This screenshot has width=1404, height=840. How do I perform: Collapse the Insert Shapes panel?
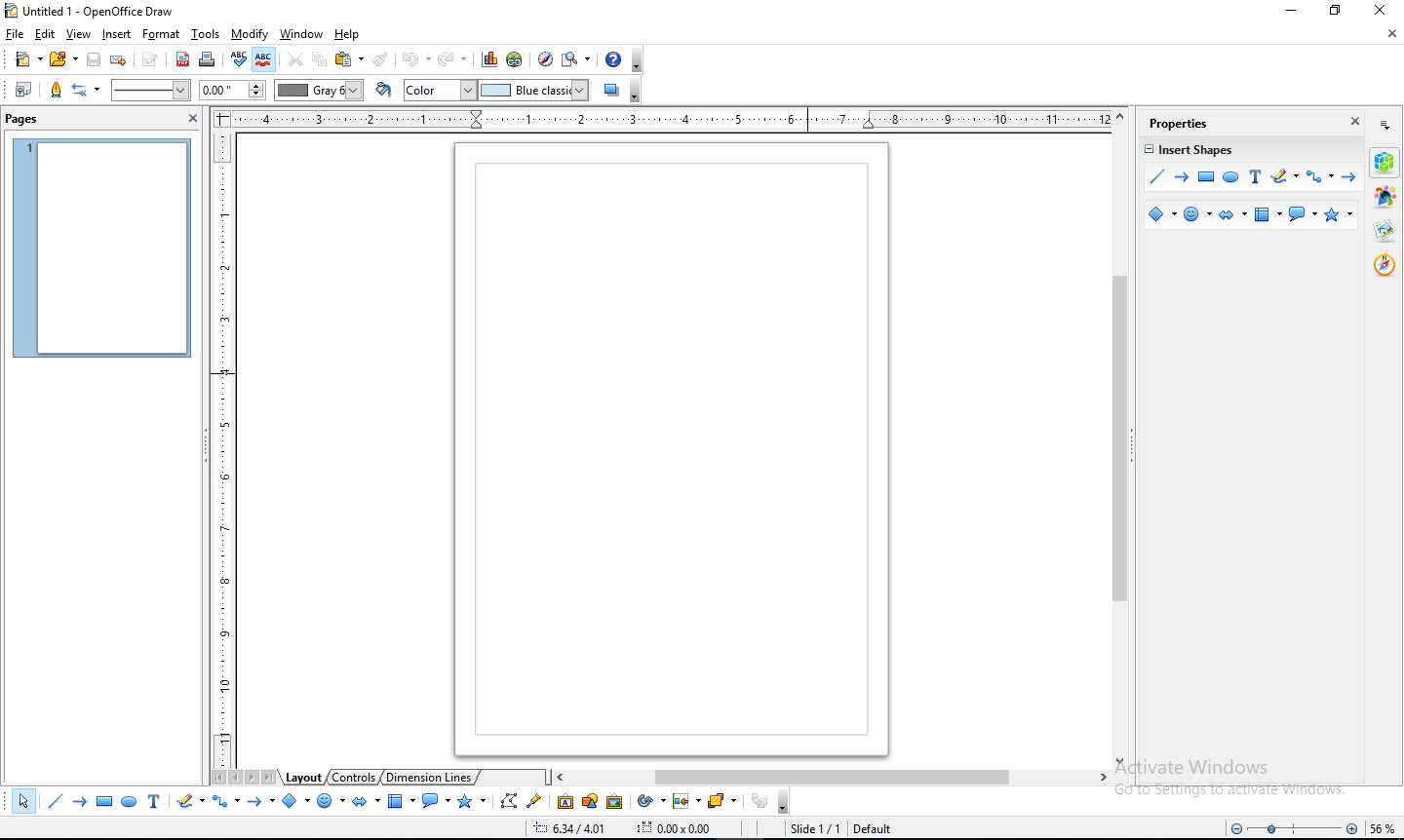(x=1150, y=149)
